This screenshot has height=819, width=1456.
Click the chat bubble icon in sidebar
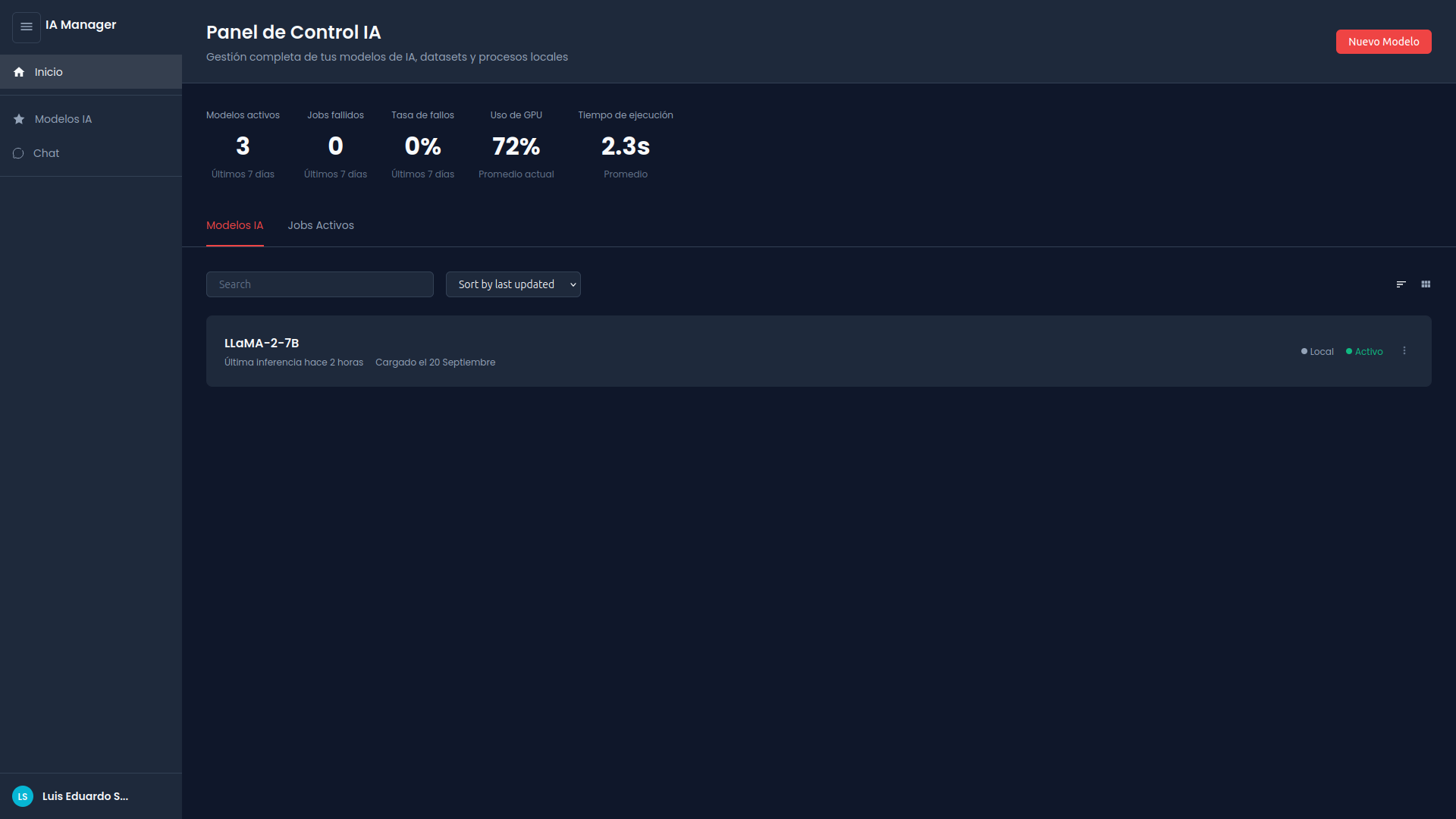pyautogui.click(x=18, y=153)
